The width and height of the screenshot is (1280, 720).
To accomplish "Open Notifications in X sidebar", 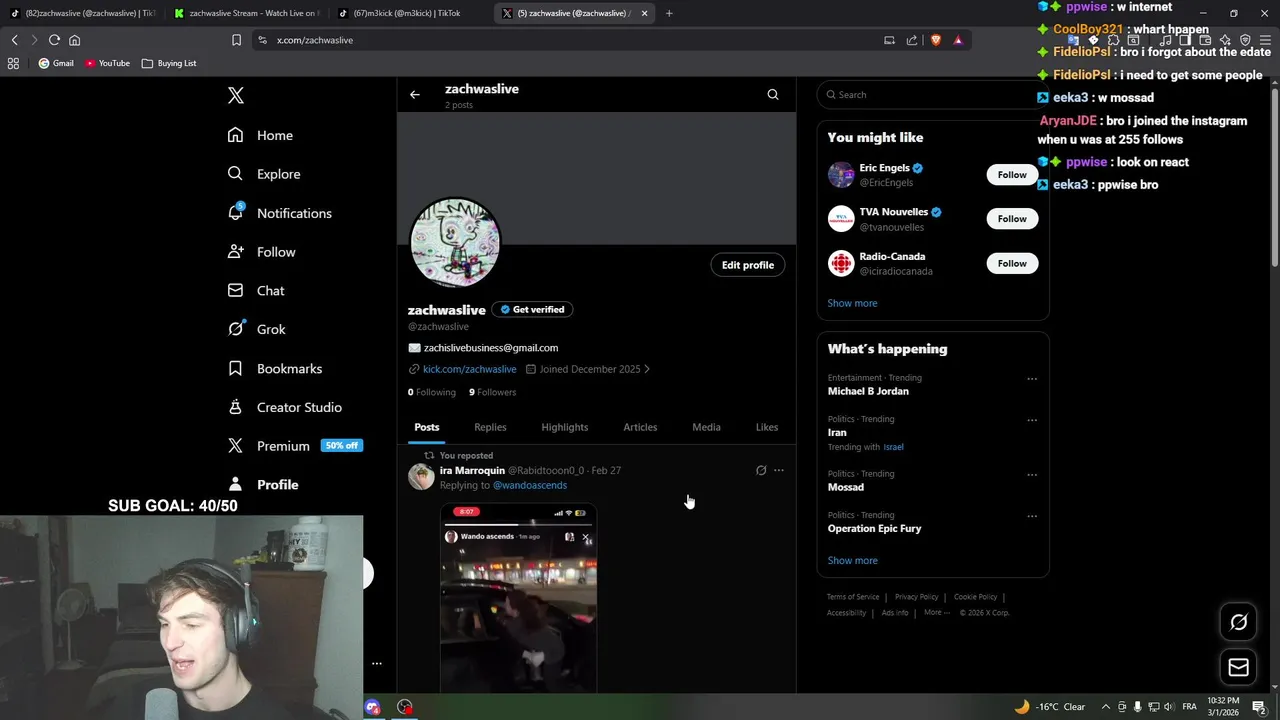I will click(280, 213).
